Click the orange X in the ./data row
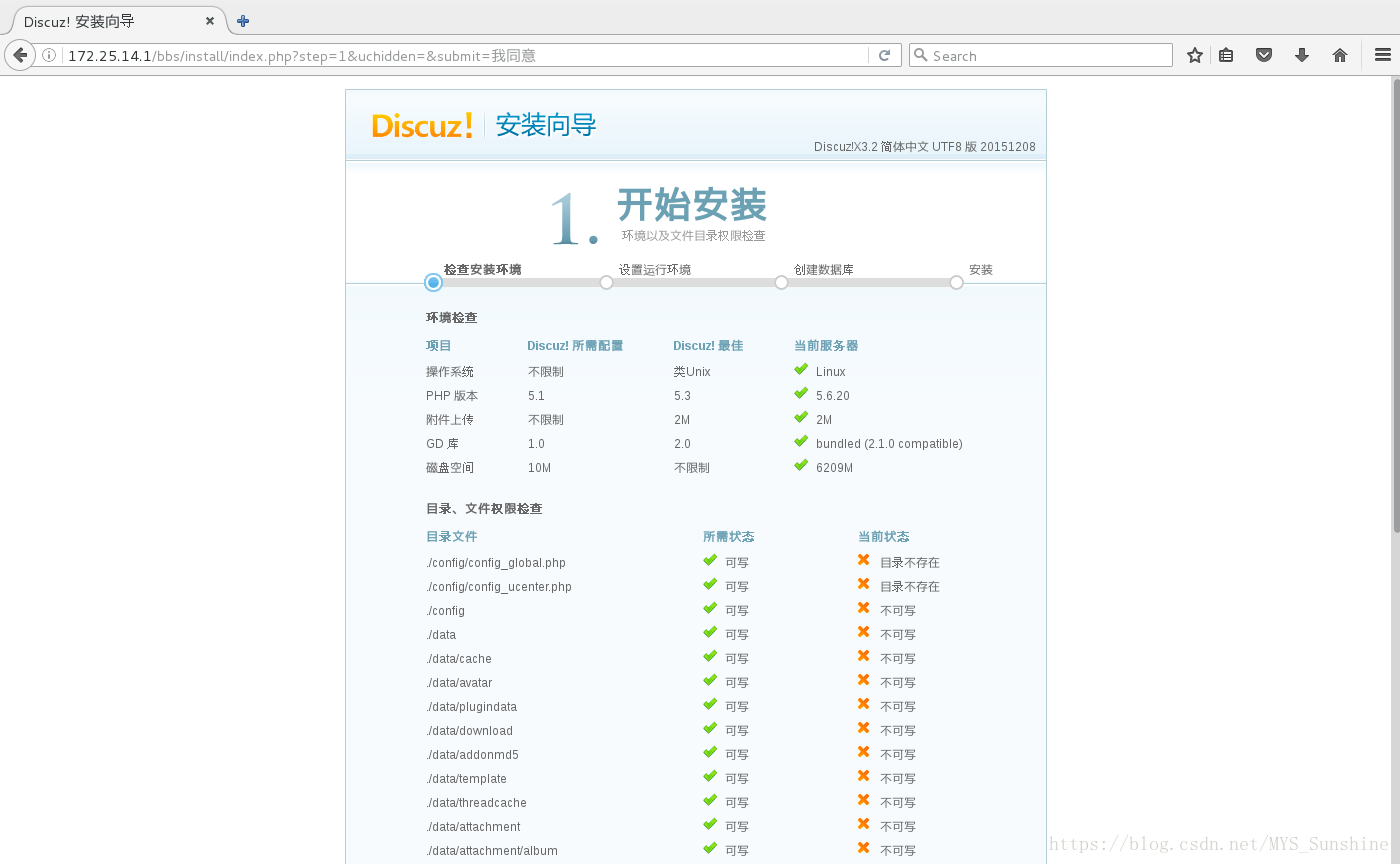The width and height of the screenshot is (1400, 864). (x=863, y=632)
